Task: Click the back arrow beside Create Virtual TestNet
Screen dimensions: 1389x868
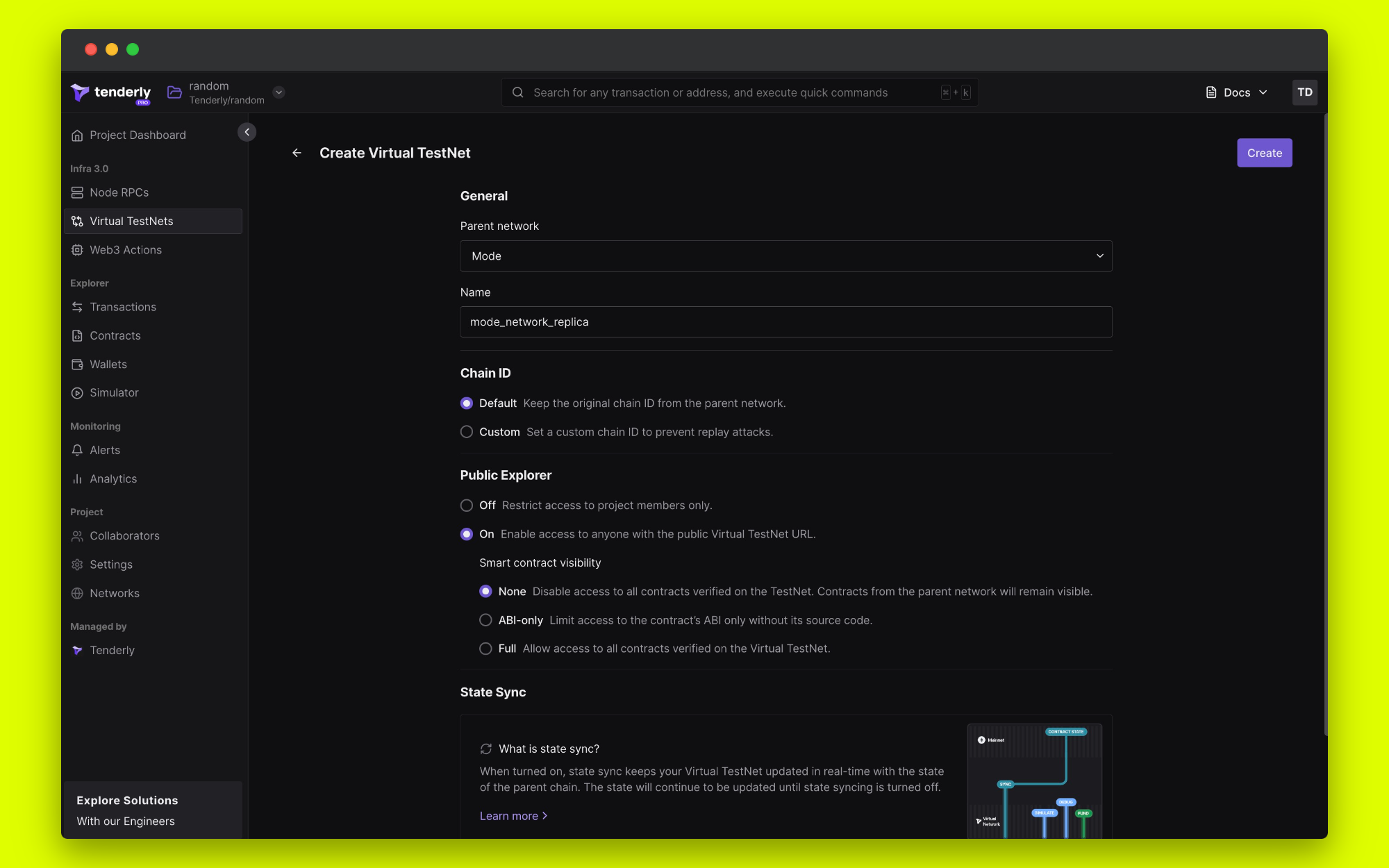Action: click(x=297, y=153)
